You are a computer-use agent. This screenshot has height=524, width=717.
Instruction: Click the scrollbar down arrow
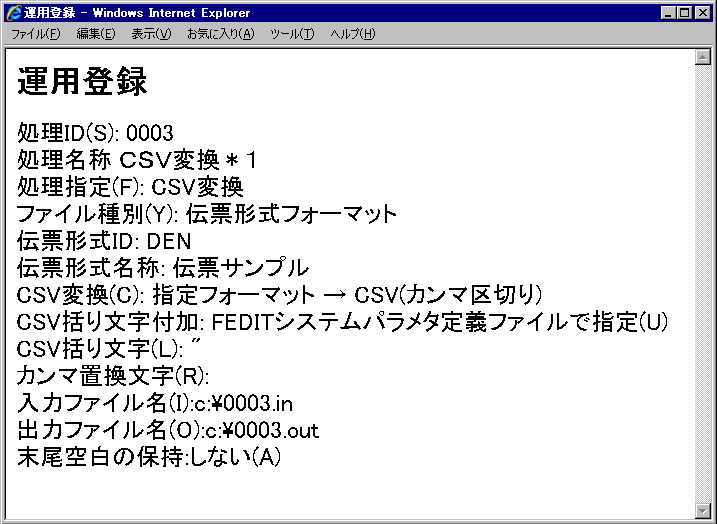click(702, 510)
